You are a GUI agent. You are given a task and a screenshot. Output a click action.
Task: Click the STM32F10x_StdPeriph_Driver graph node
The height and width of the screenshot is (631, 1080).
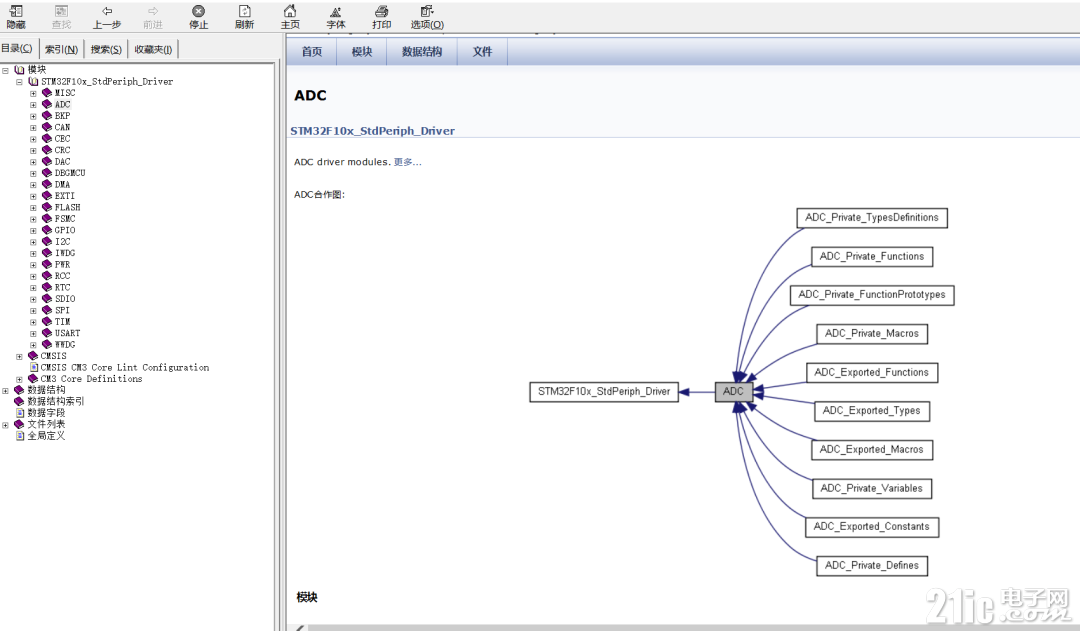[x=603, y=391]
